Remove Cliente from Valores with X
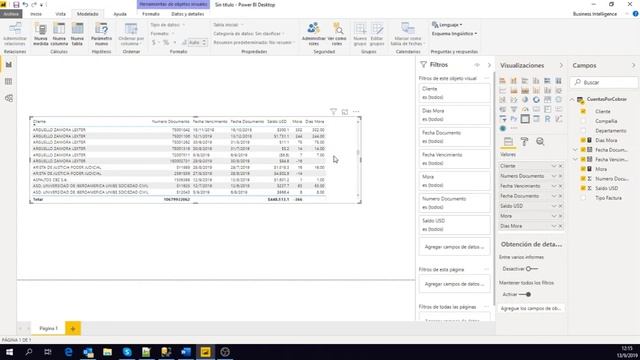The width and height of the screenshot is (640, 360). coord(560,166)
